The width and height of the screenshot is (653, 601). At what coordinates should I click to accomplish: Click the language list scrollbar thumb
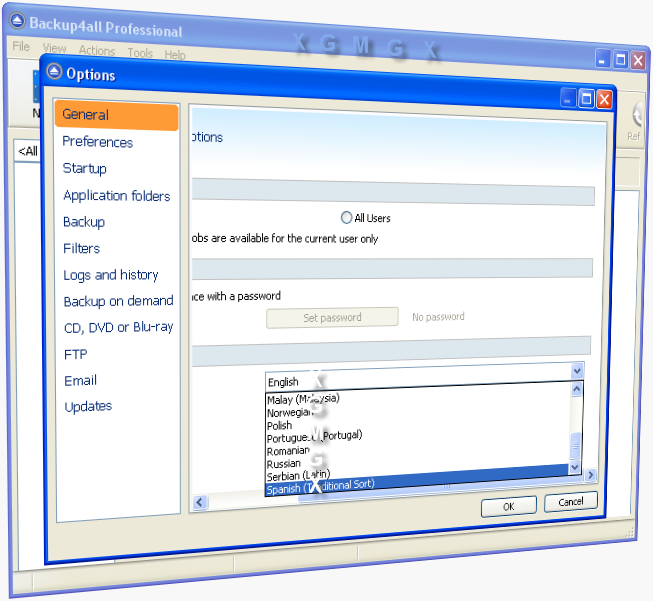[576, 445]
